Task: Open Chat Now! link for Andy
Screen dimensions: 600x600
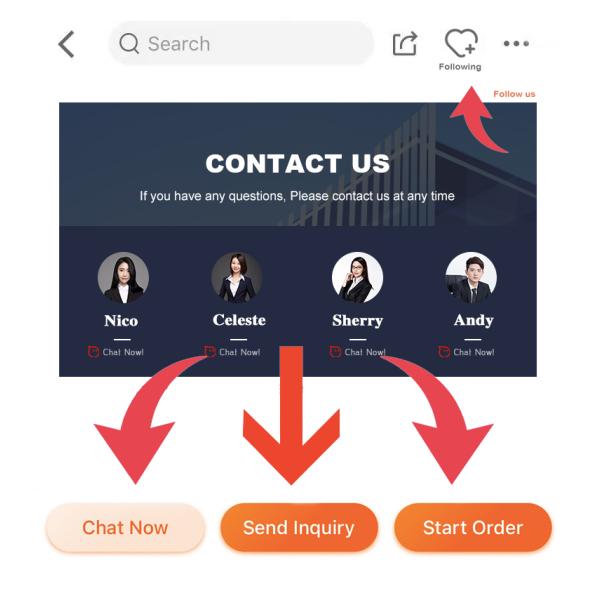Action: [474, 352]
